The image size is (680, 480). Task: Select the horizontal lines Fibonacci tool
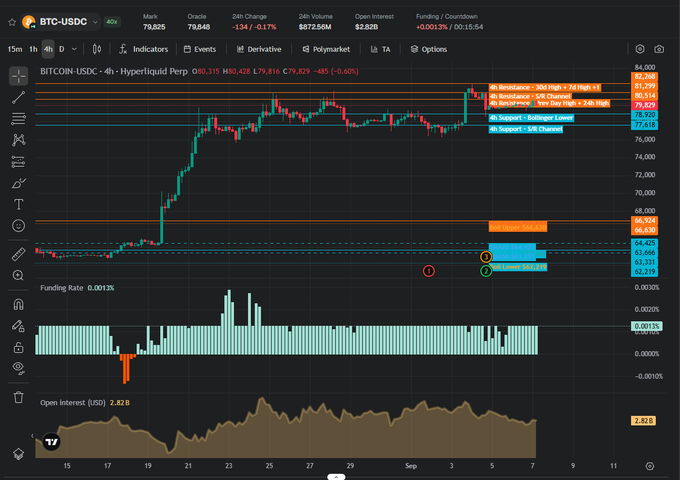pyautogui.click(x=18, y=118)
